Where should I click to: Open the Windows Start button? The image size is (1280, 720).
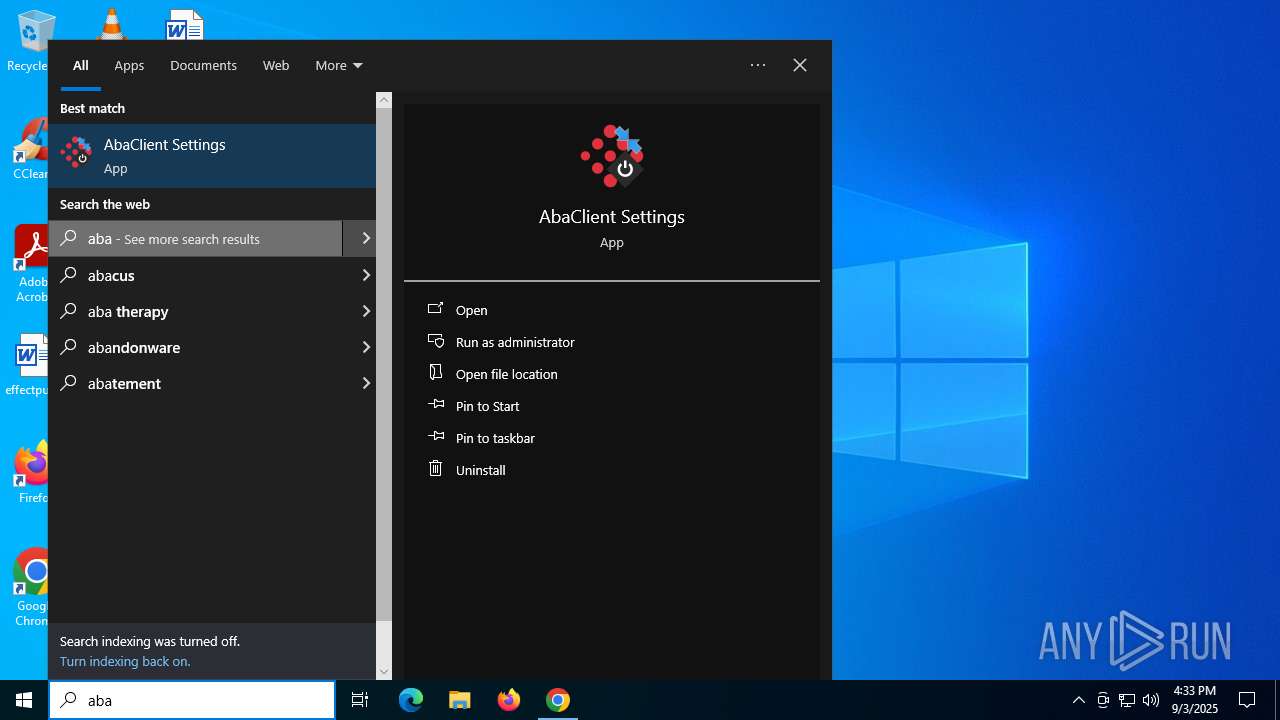coord(24,700)
